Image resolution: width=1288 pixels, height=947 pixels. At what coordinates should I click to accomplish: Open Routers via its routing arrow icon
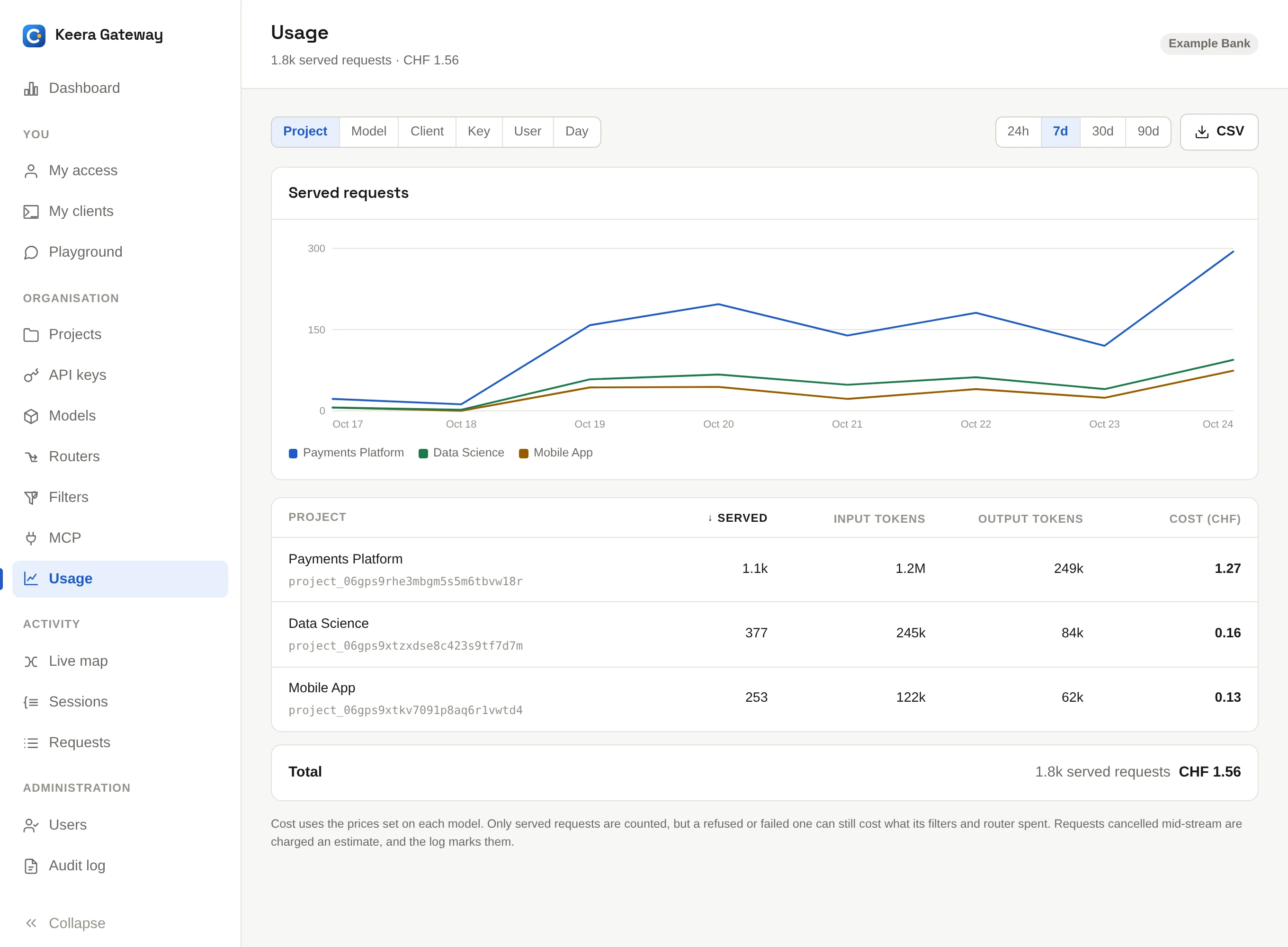point(31,457)
